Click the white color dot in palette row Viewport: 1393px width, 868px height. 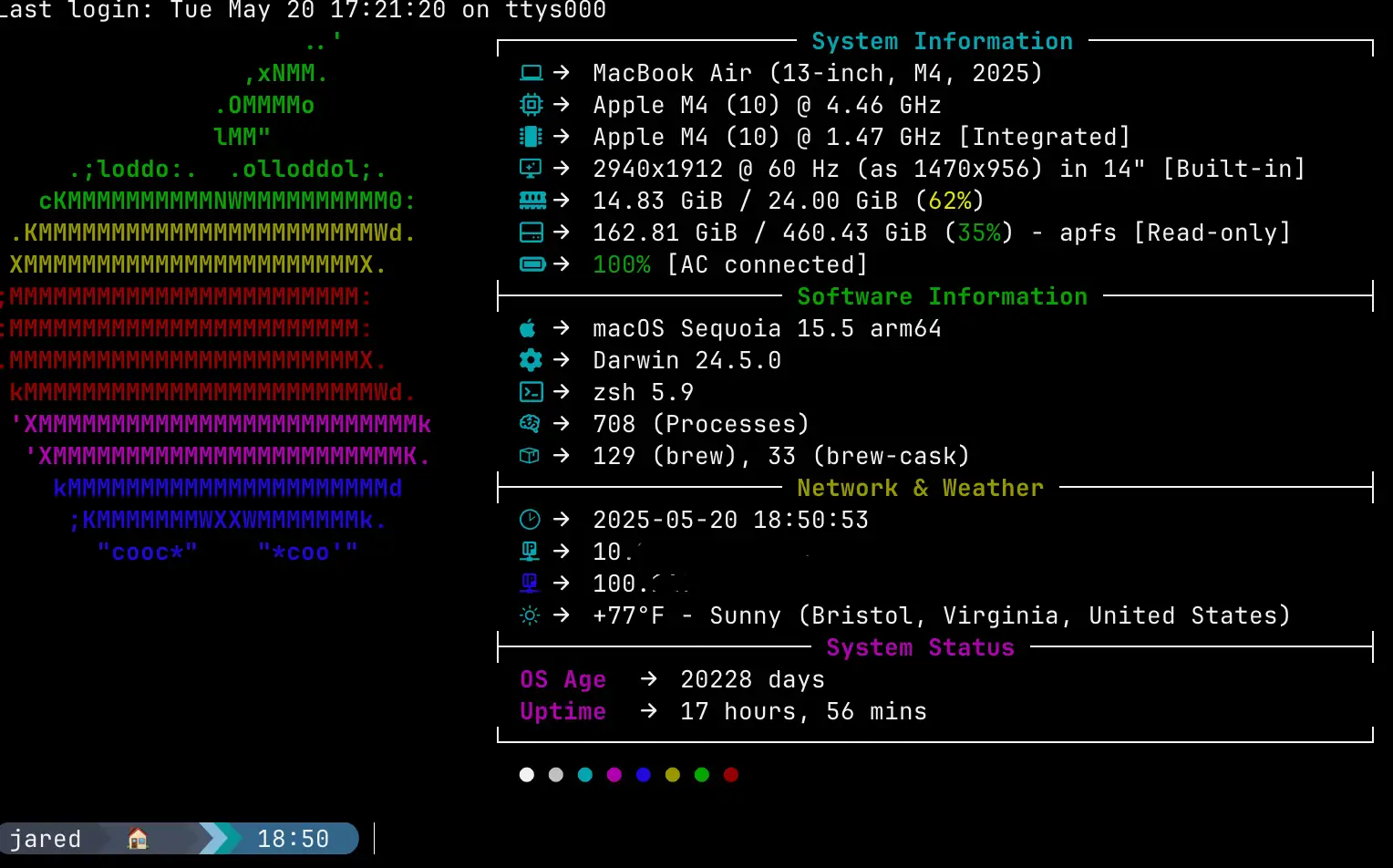tap(527, 775)
